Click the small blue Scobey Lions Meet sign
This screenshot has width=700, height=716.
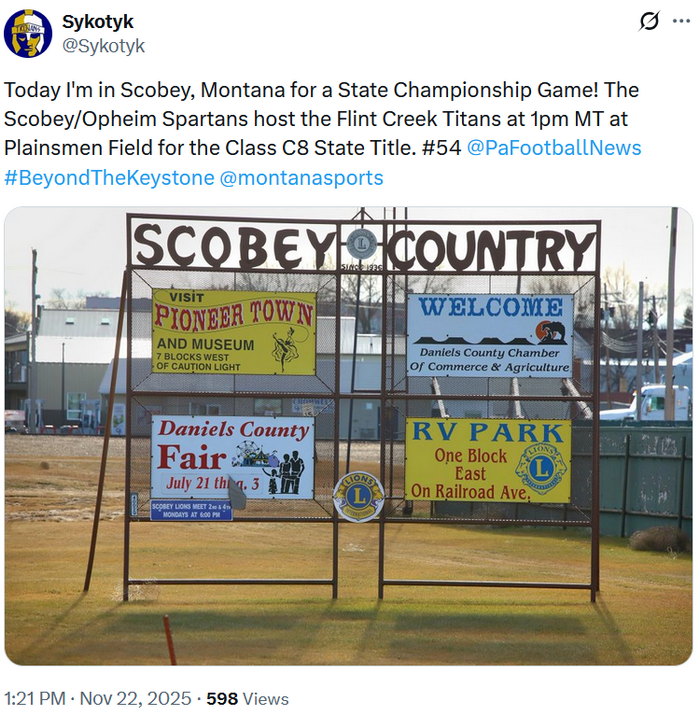click(191, 510)
